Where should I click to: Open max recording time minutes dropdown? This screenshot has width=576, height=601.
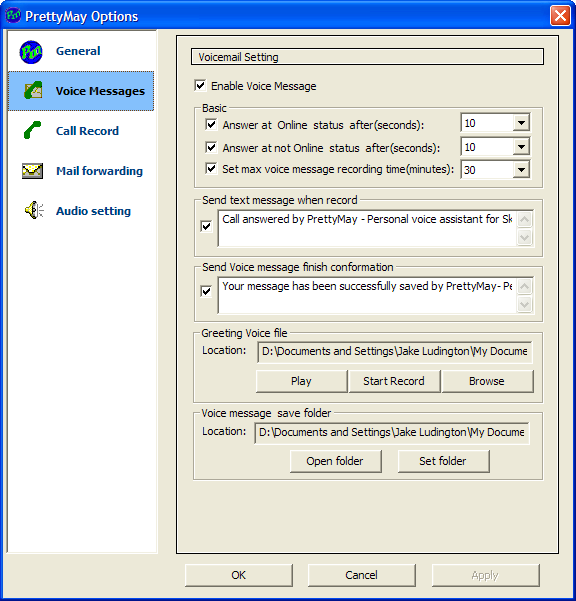(x=521, y=169)
